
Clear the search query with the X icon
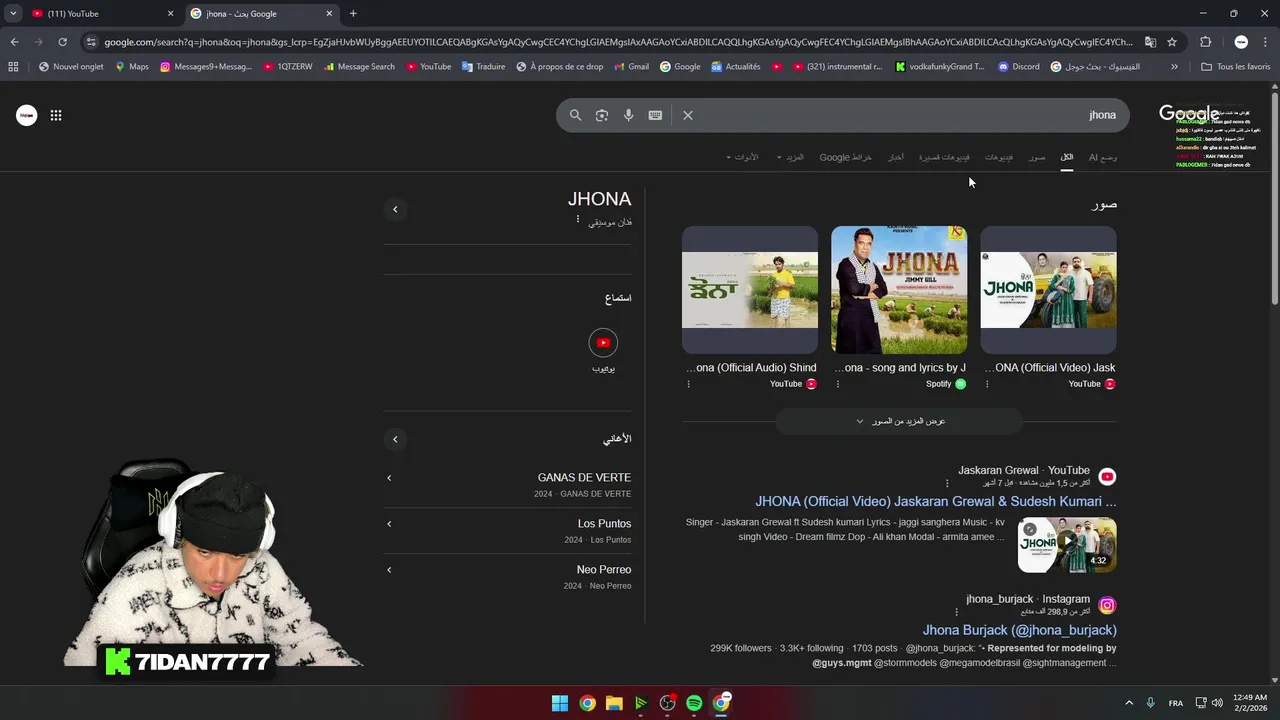point(688,115)
